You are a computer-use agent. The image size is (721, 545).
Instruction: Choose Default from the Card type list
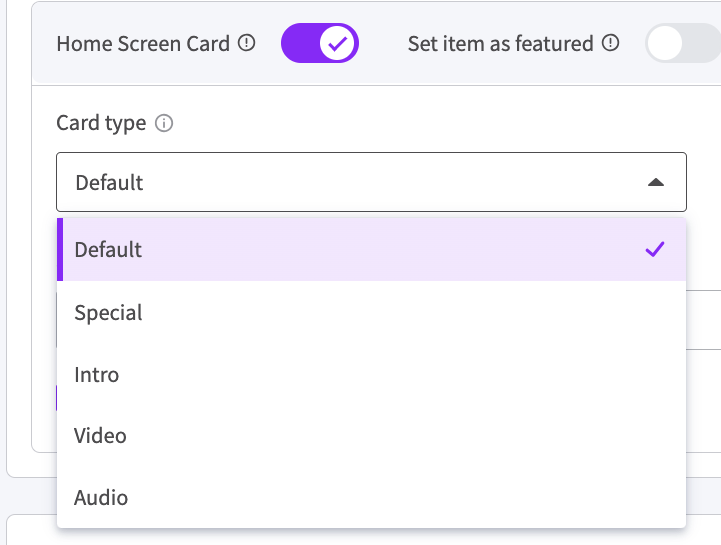pos(109,250)
